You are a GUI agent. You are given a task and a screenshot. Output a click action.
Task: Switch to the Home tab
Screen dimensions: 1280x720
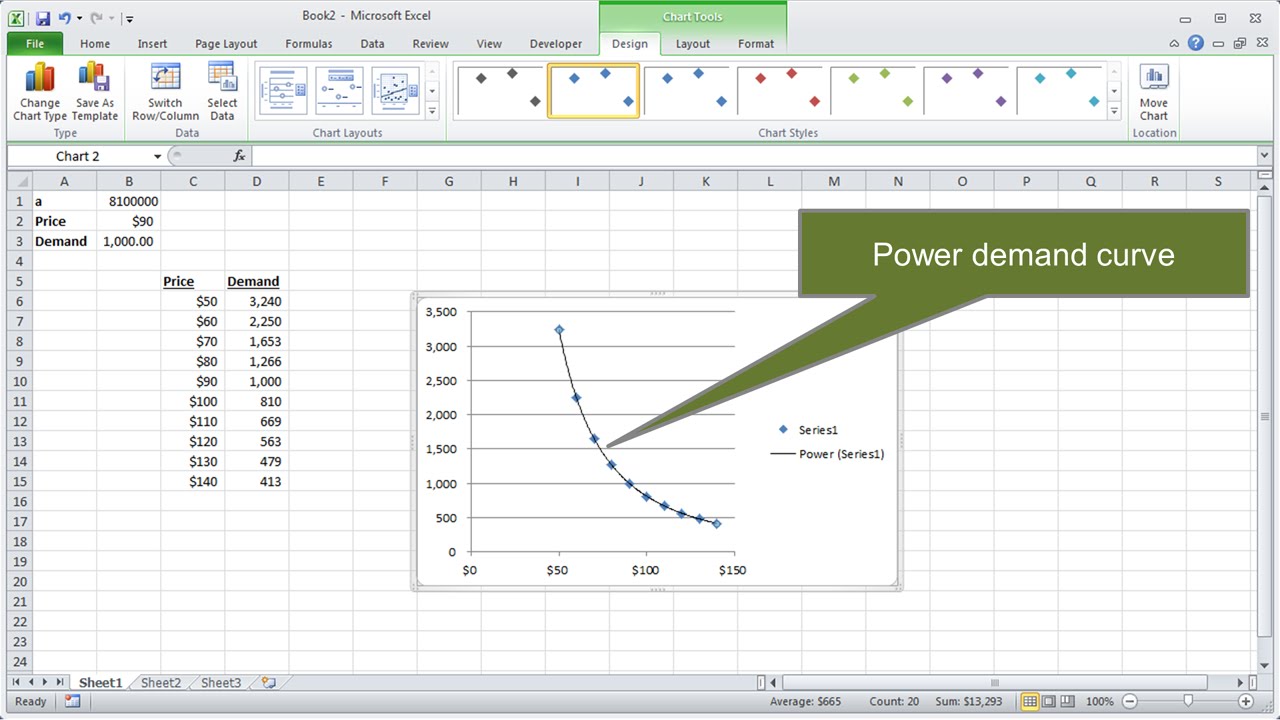coord(95,44)
